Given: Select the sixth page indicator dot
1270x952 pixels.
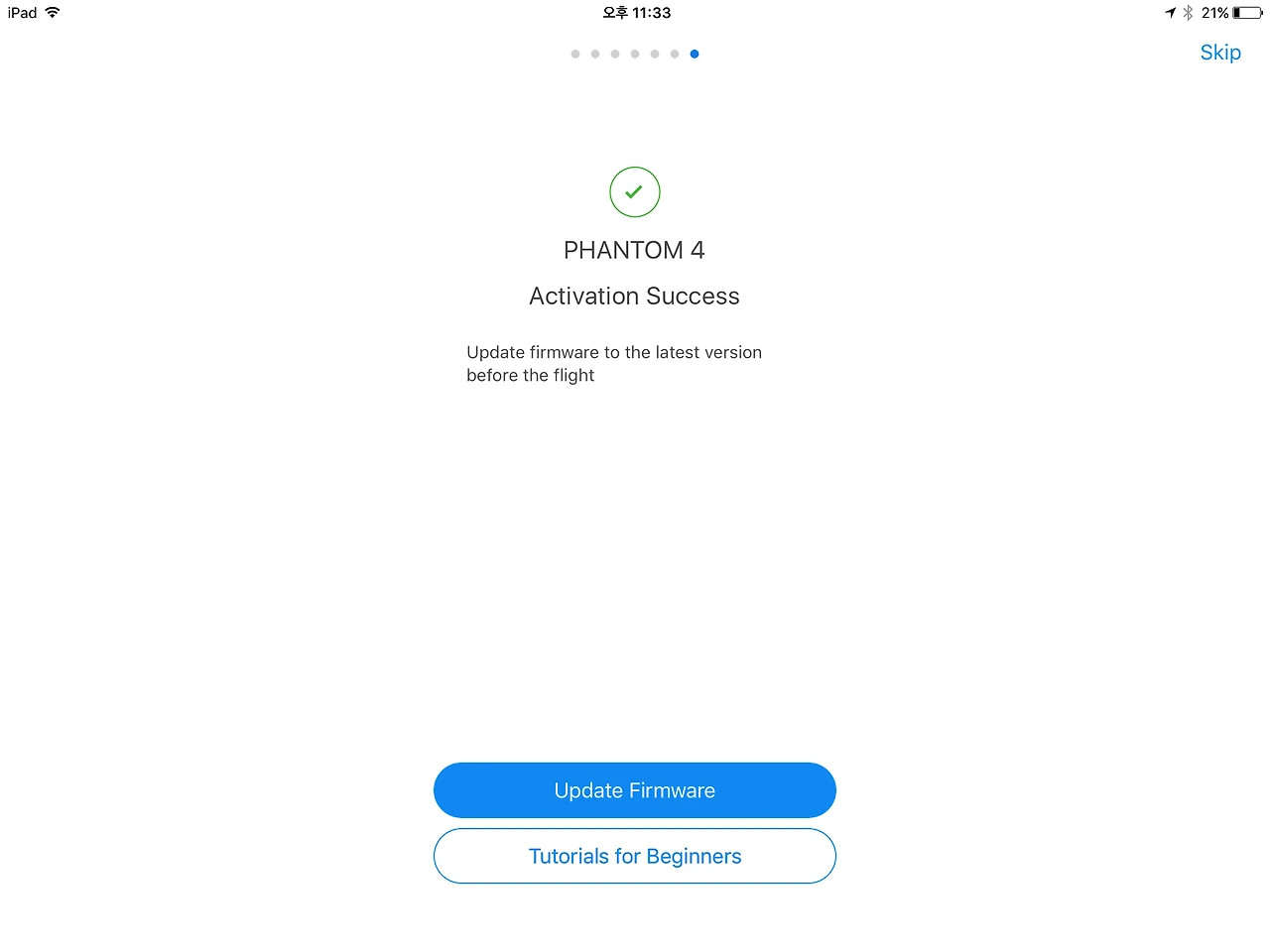Looking at the screenshot, I should pyautogui.click(x=675, y=55).
